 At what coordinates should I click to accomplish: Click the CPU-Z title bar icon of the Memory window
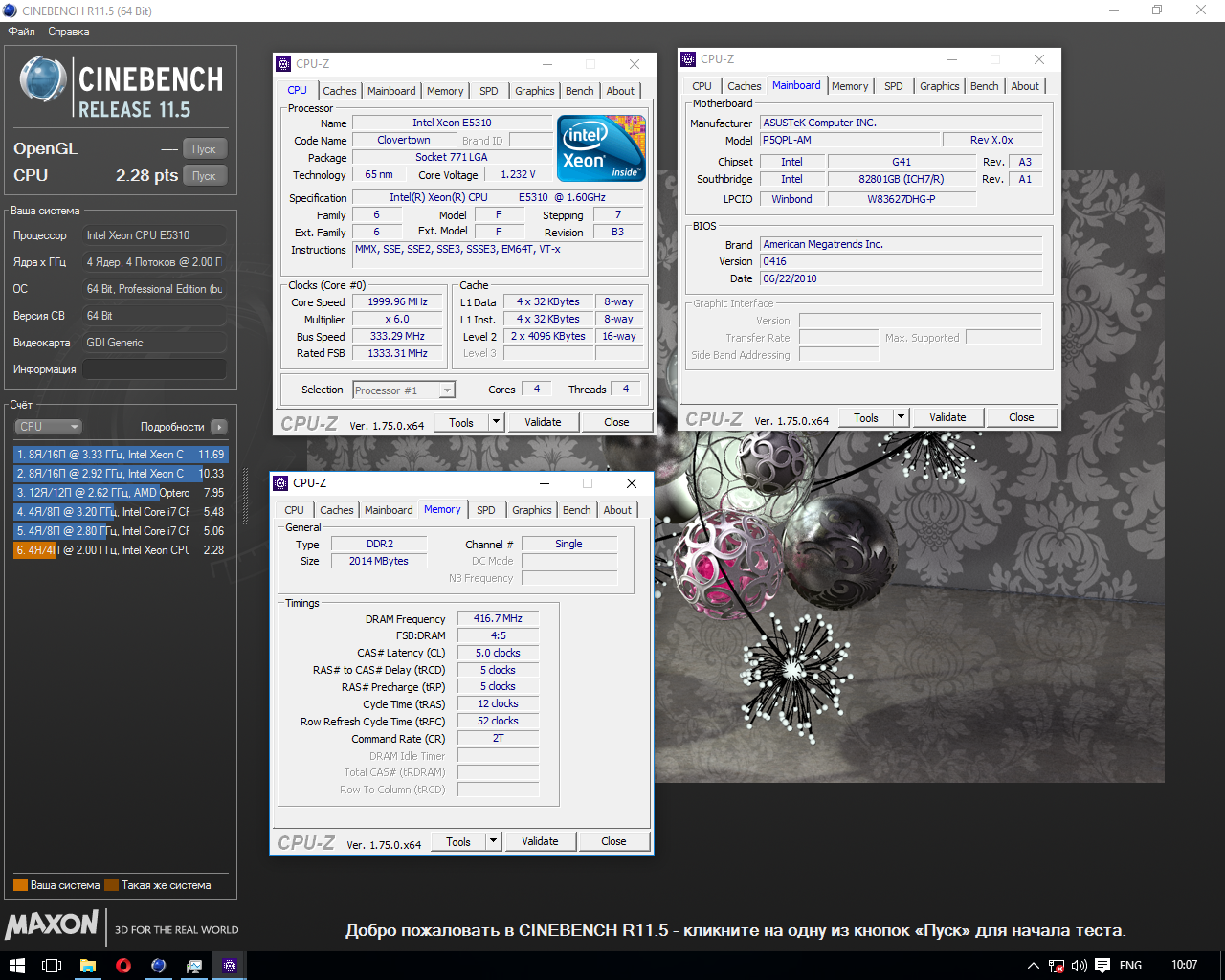[280, 483]
